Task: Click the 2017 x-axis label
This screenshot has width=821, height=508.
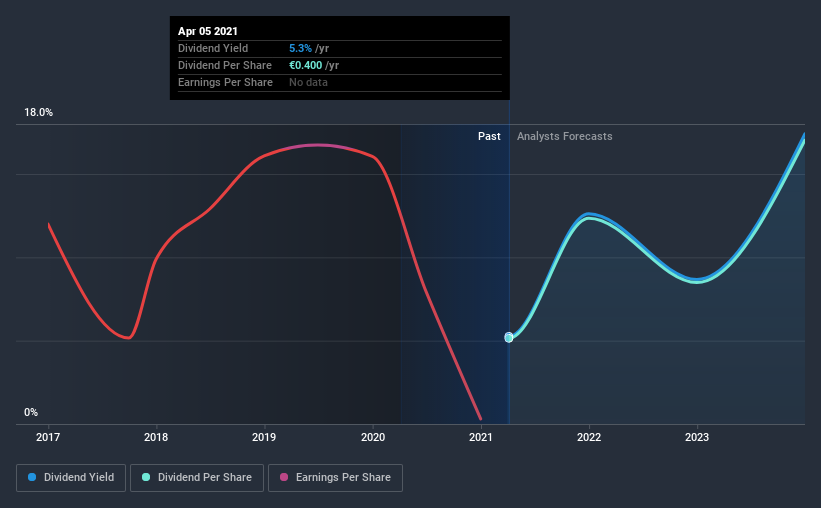Action: [x=48, y=437]
